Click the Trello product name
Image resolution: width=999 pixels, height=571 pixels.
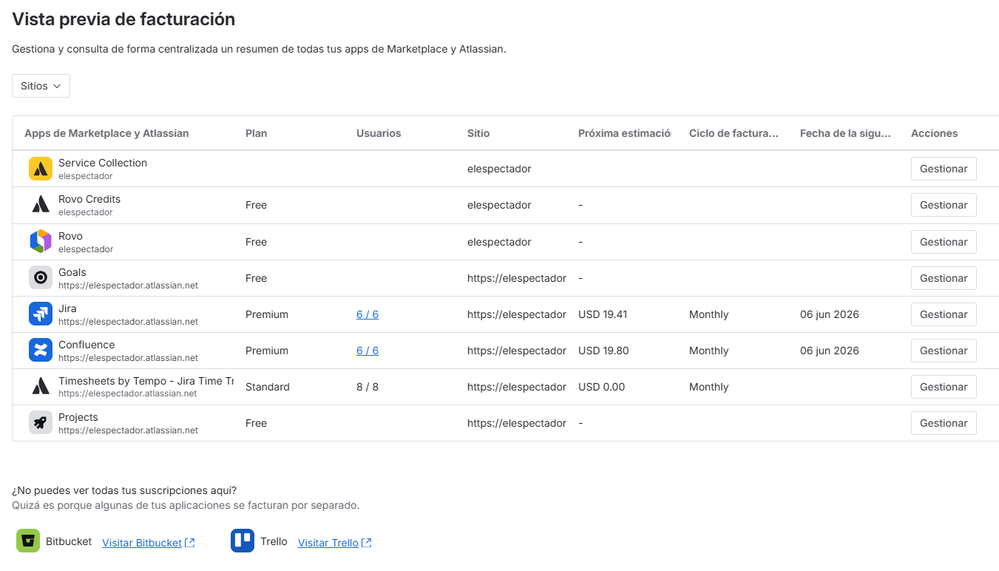coord(274,542)
